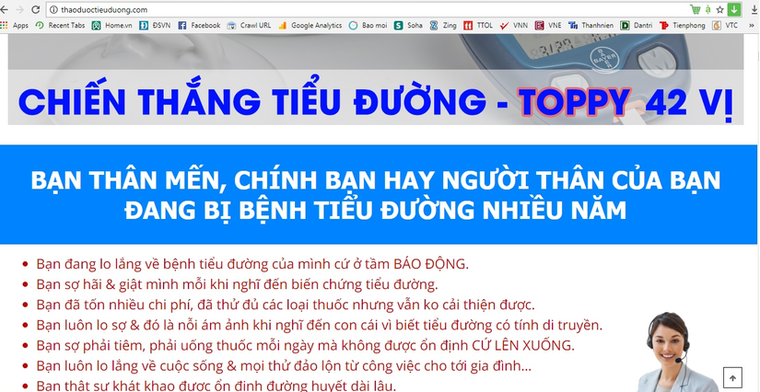This screenshot has width=760, height=392.
Task: Open the downloads icon at the toolbar edge
Action: point(754,9)
